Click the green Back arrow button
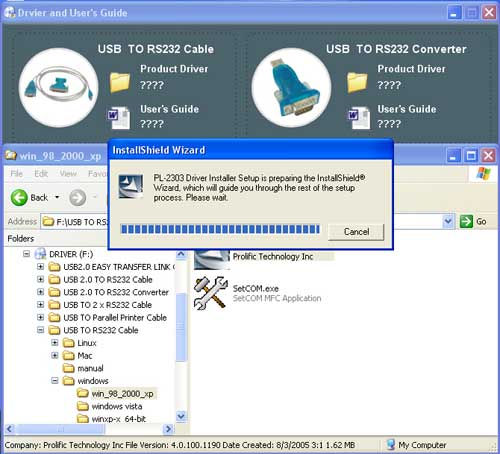 pos(19,197)
